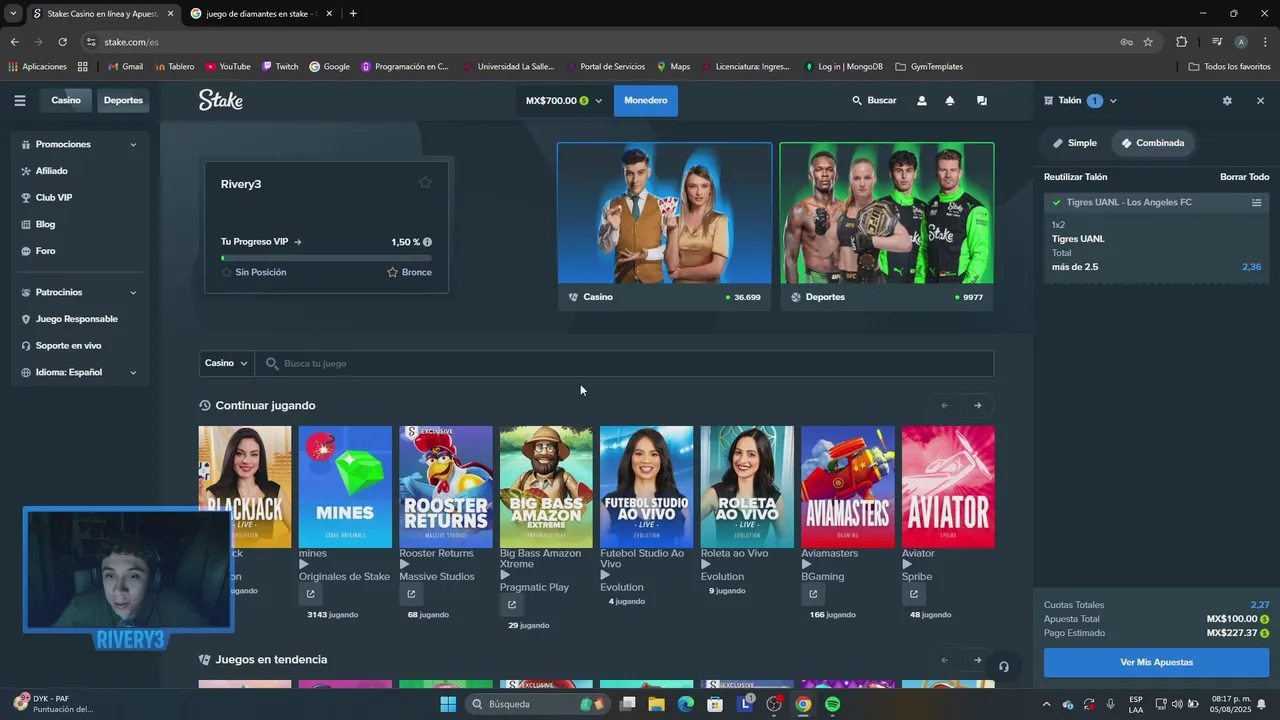Favorite Rivery3 with the star icon
This screenshot has width=1280, height=720.
click(425, 183)
